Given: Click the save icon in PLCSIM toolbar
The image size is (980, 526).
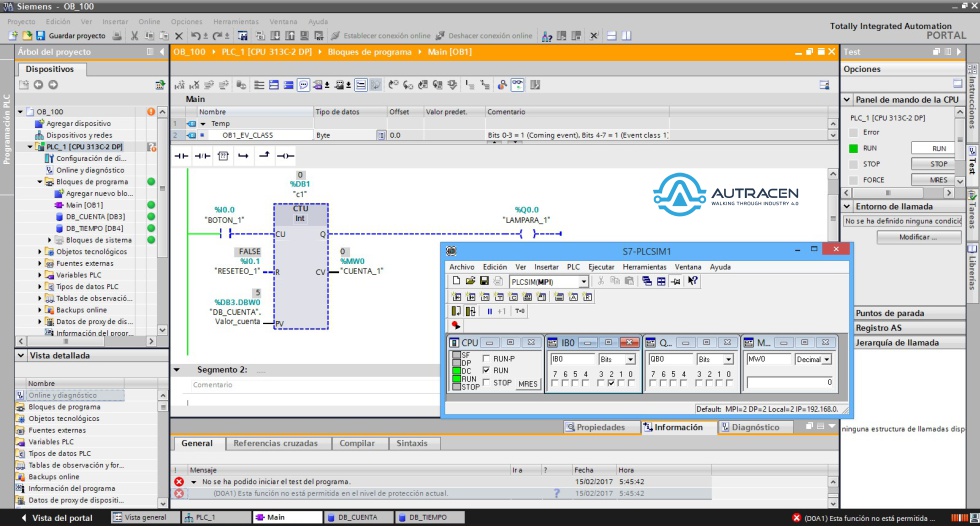Looking at the screenshot, I should click(484, 281).
